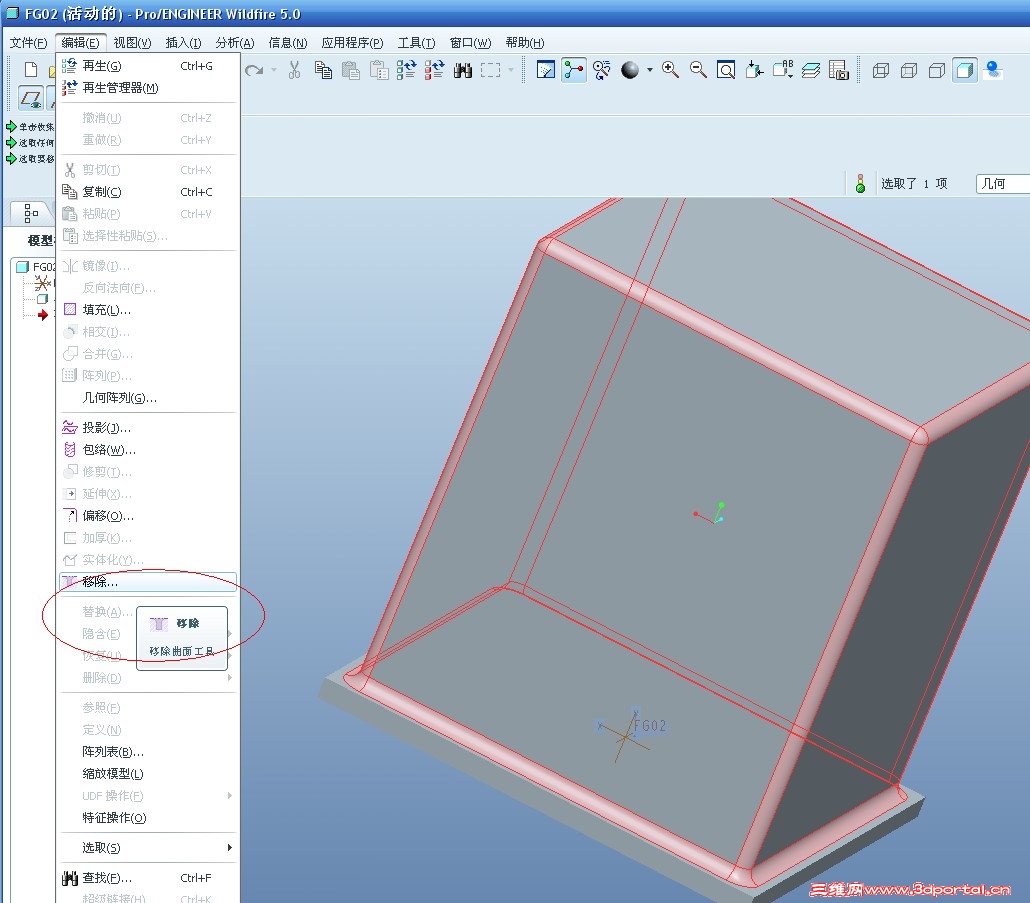Open the 几何 selection filter dropdown
1030x903 pixels.
pos(1002,183)
